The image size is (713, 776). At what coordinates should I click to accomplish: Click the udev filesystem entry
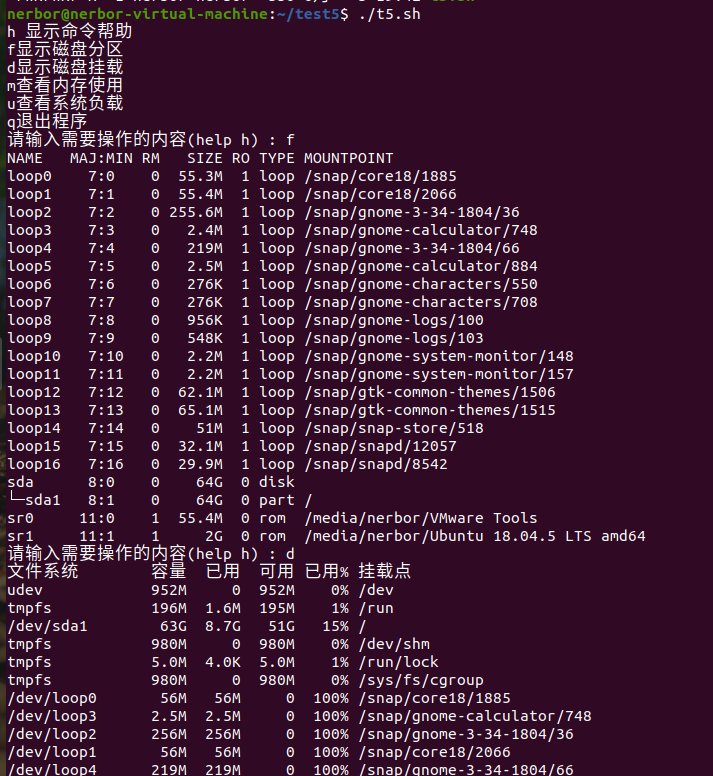coord(24,590)
